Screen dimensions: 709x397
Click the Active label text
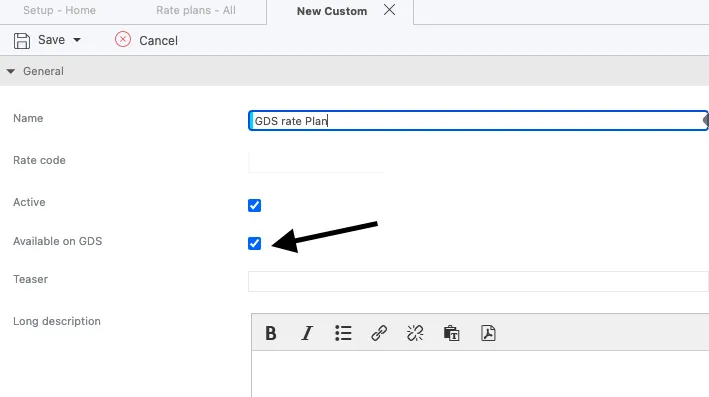click(x=29, y=202)
